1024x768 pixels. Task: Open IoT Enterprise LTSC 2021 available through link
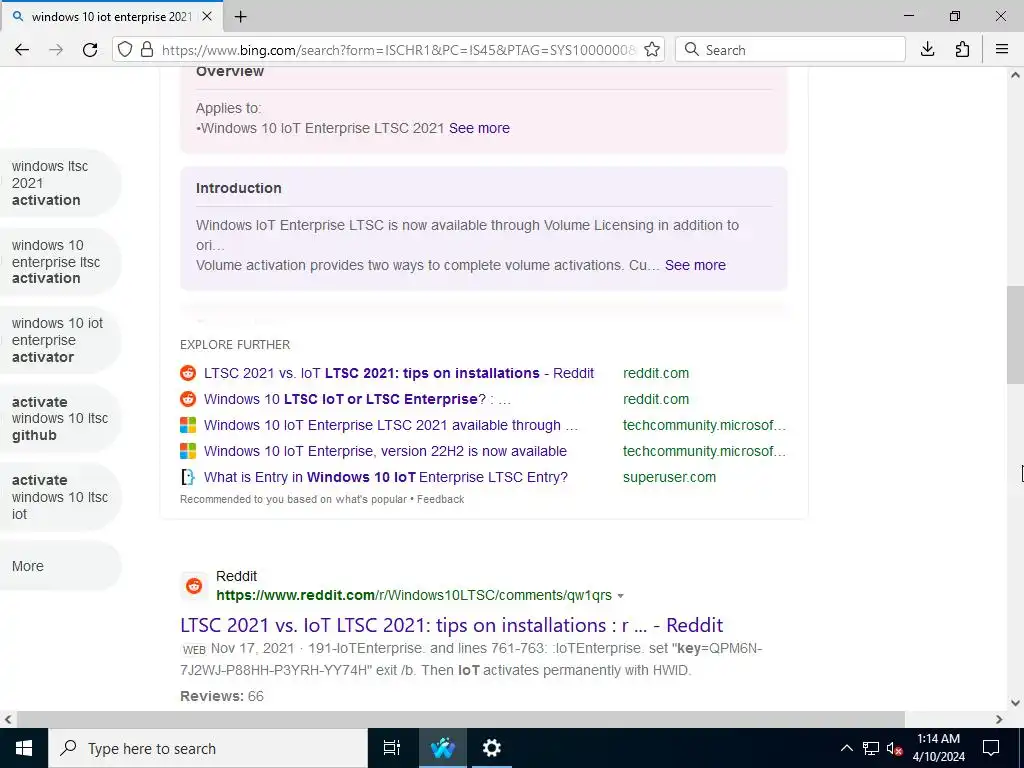[x=391, y=425]
